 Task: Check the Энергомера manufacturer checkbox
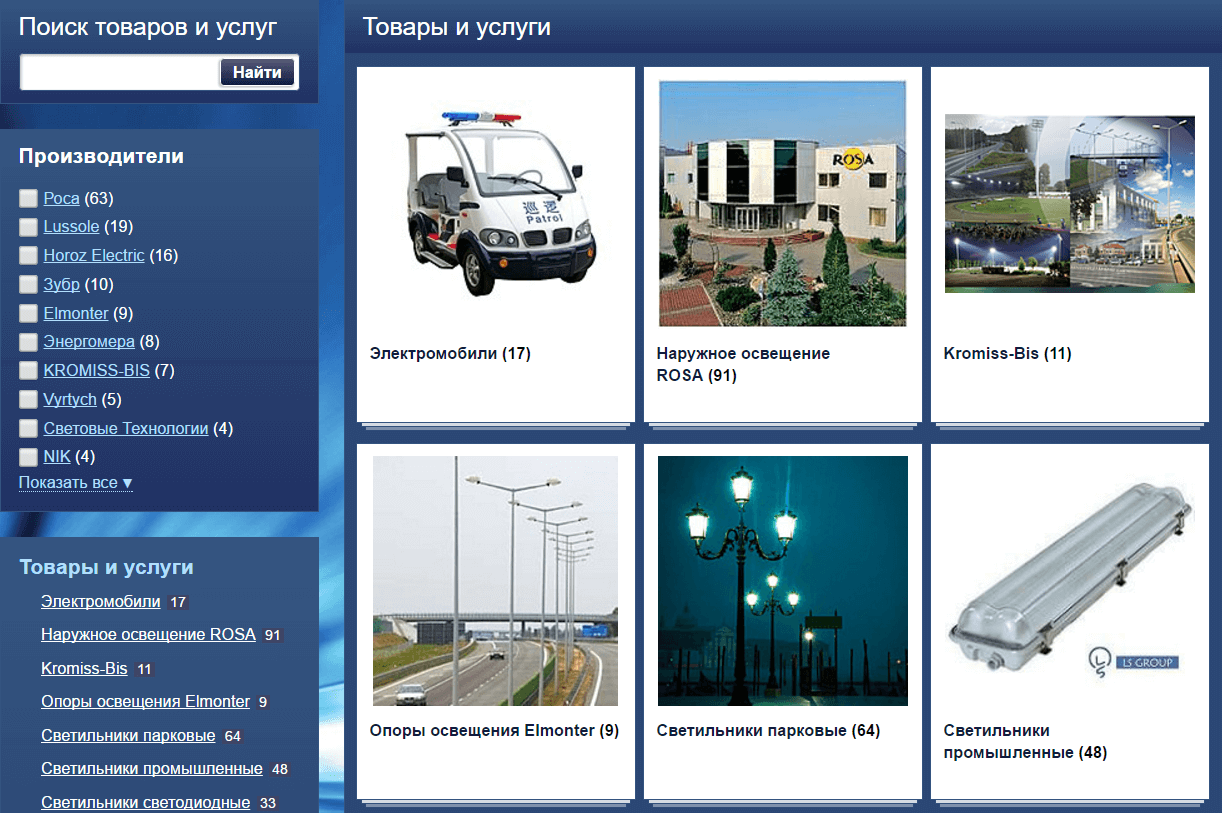28,342
